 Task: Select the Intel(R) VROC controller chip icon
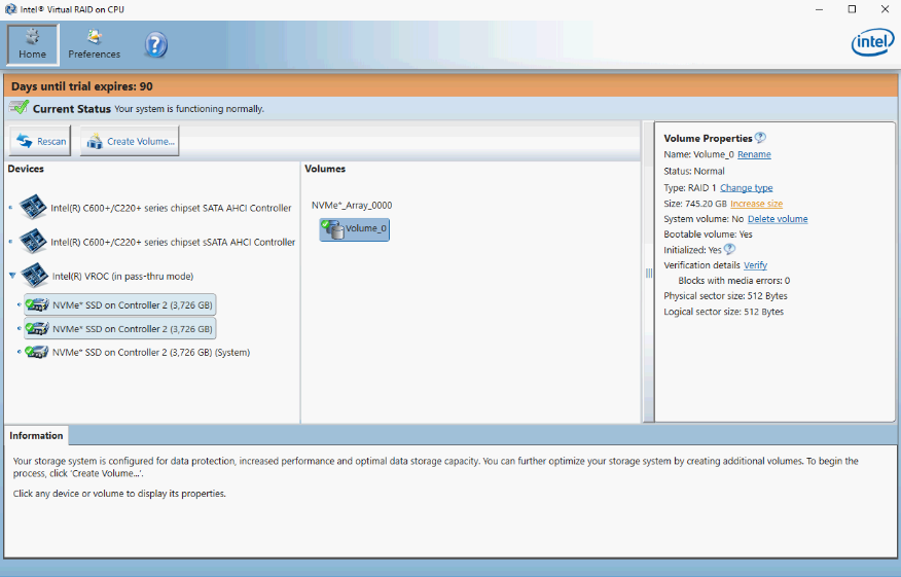(x=34, y=275)
